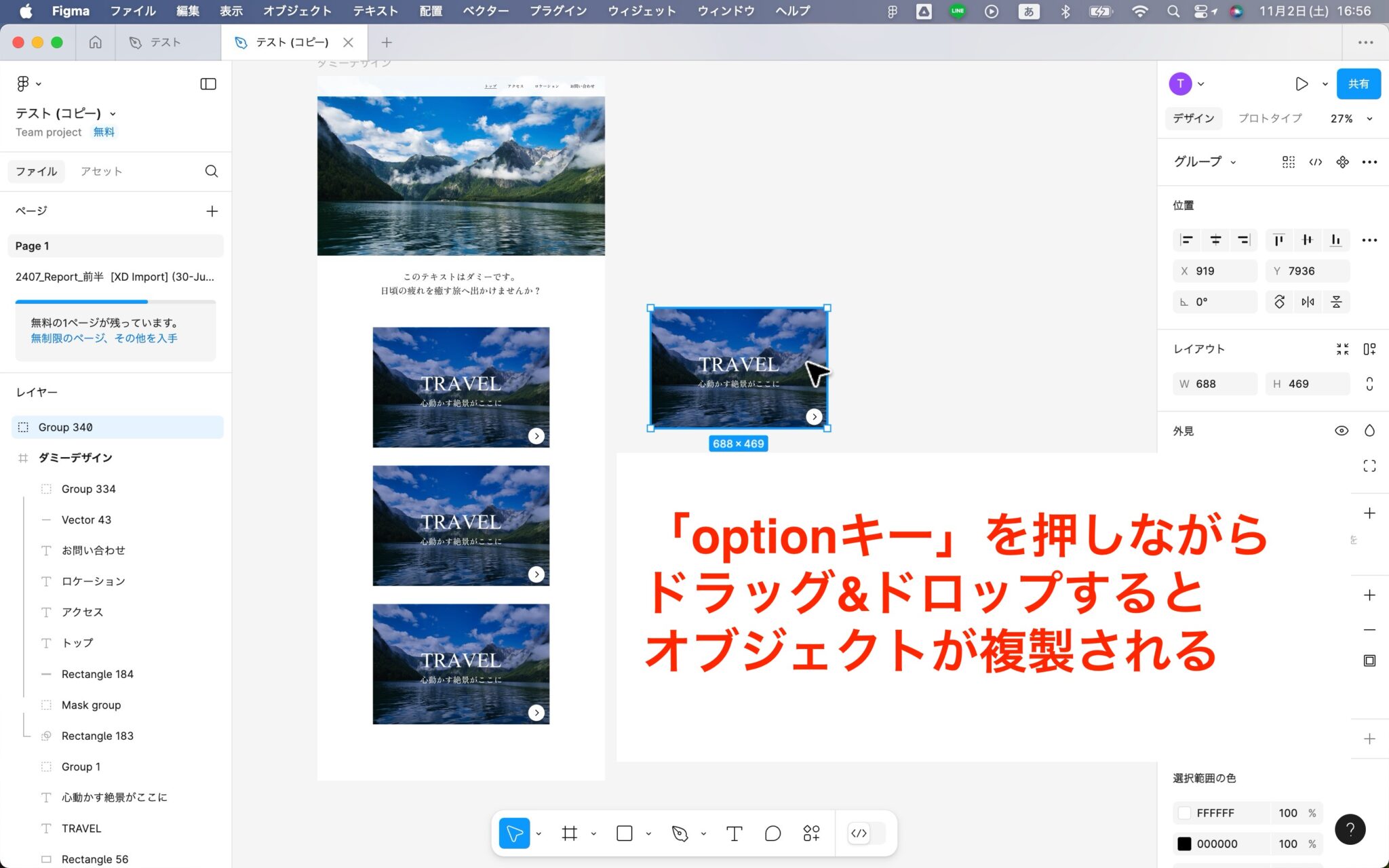Screen dimensions: 1389x868
Task: Click the 共有 share button
Action: 1358,84
